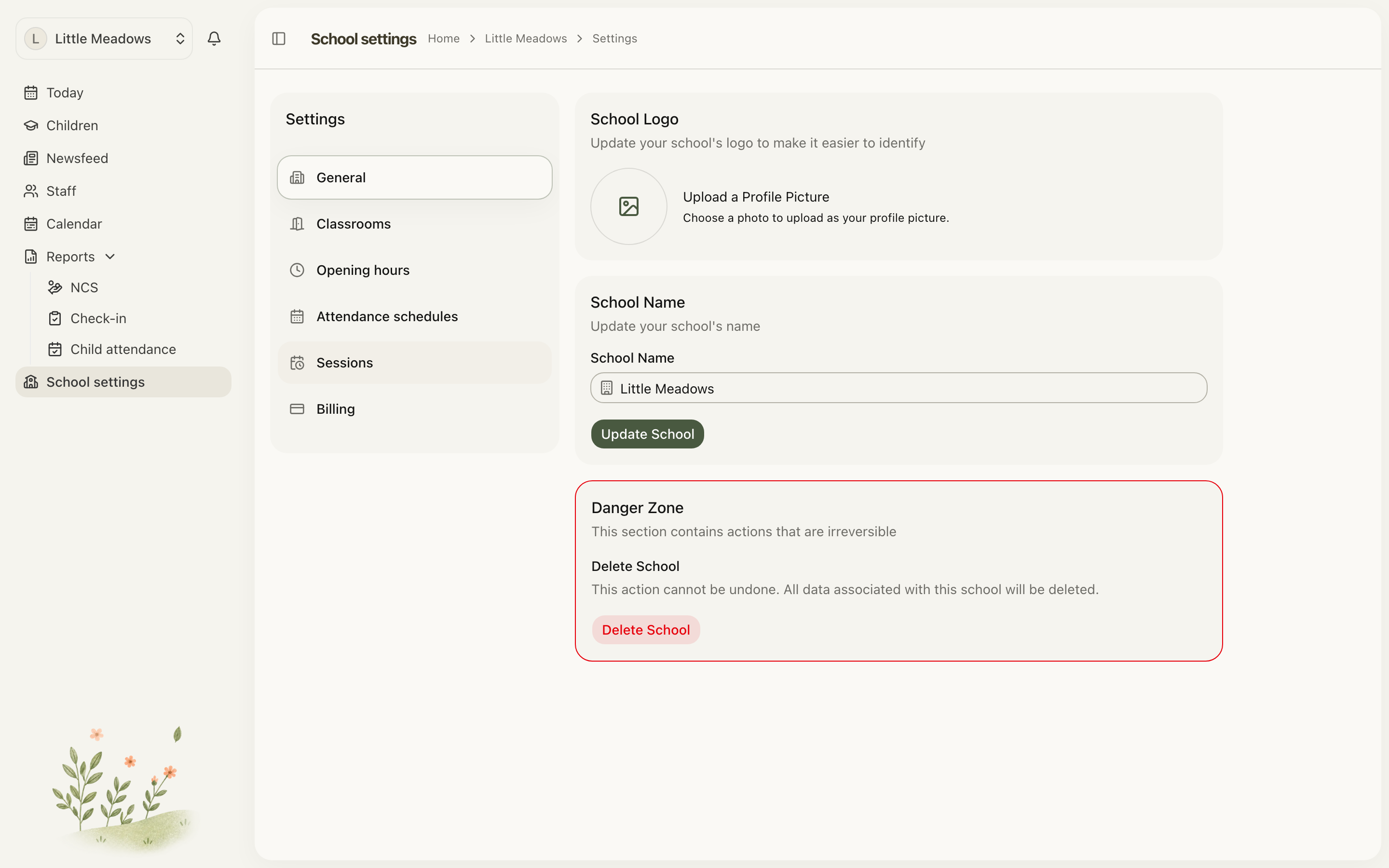Click the Opening hours clock icon
This screenshot has width=1389, height=868.
pyautogui.click(x=297, y=271)
